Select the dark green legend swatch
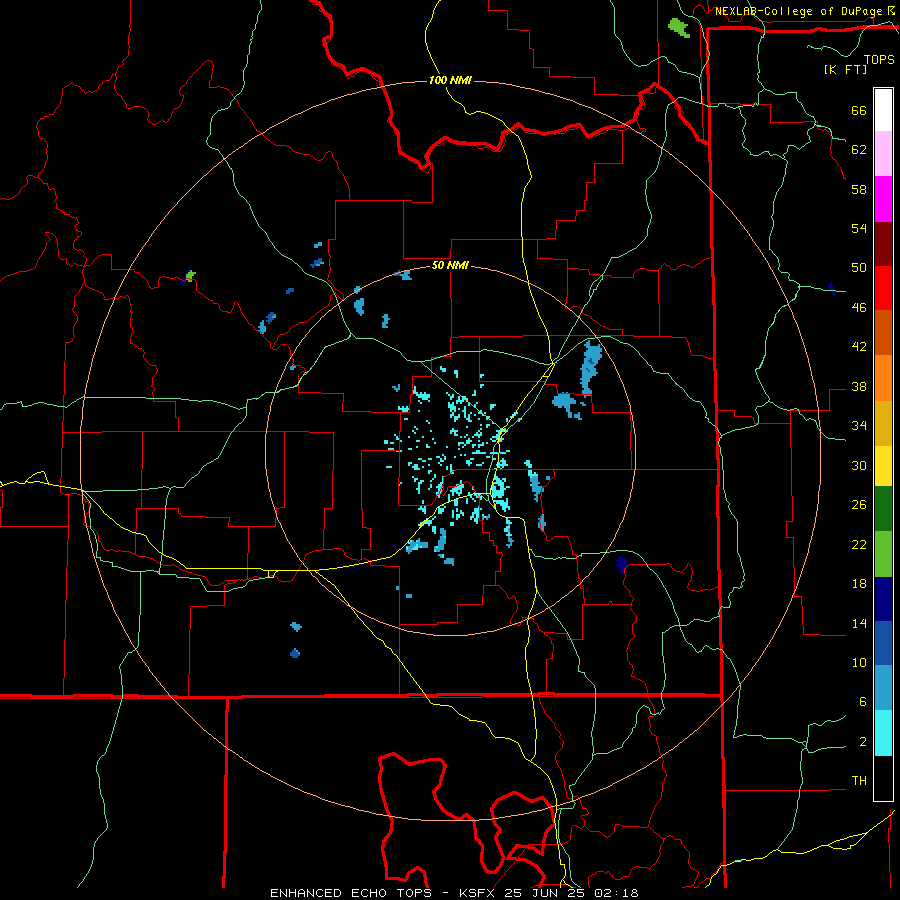 [x=883, y=509]
